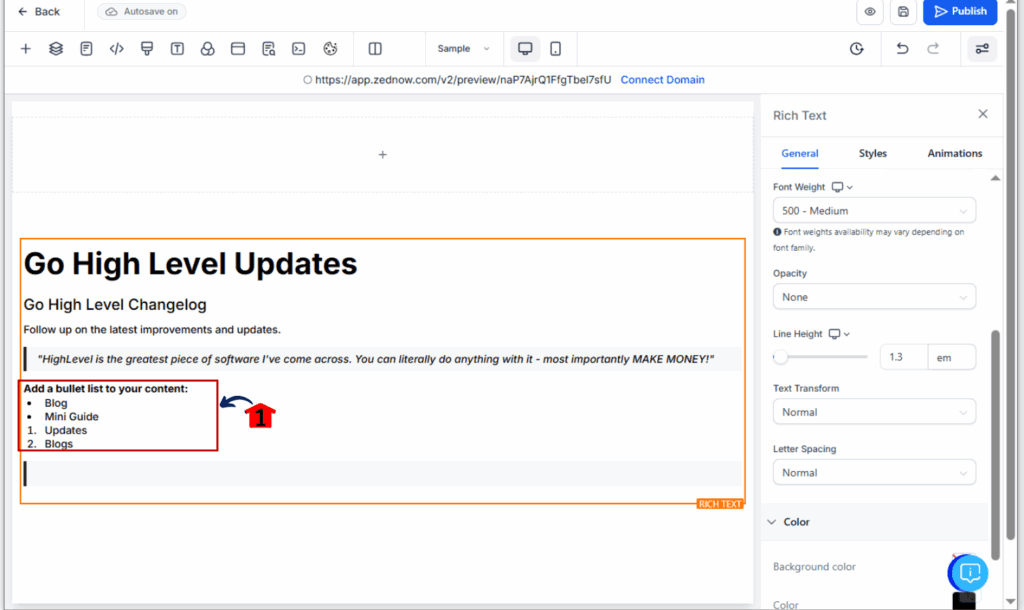Click the Mini Guide bullet item
Image resolution: width=1024 pixels, height=610 pixels.
tap(72, 417)
